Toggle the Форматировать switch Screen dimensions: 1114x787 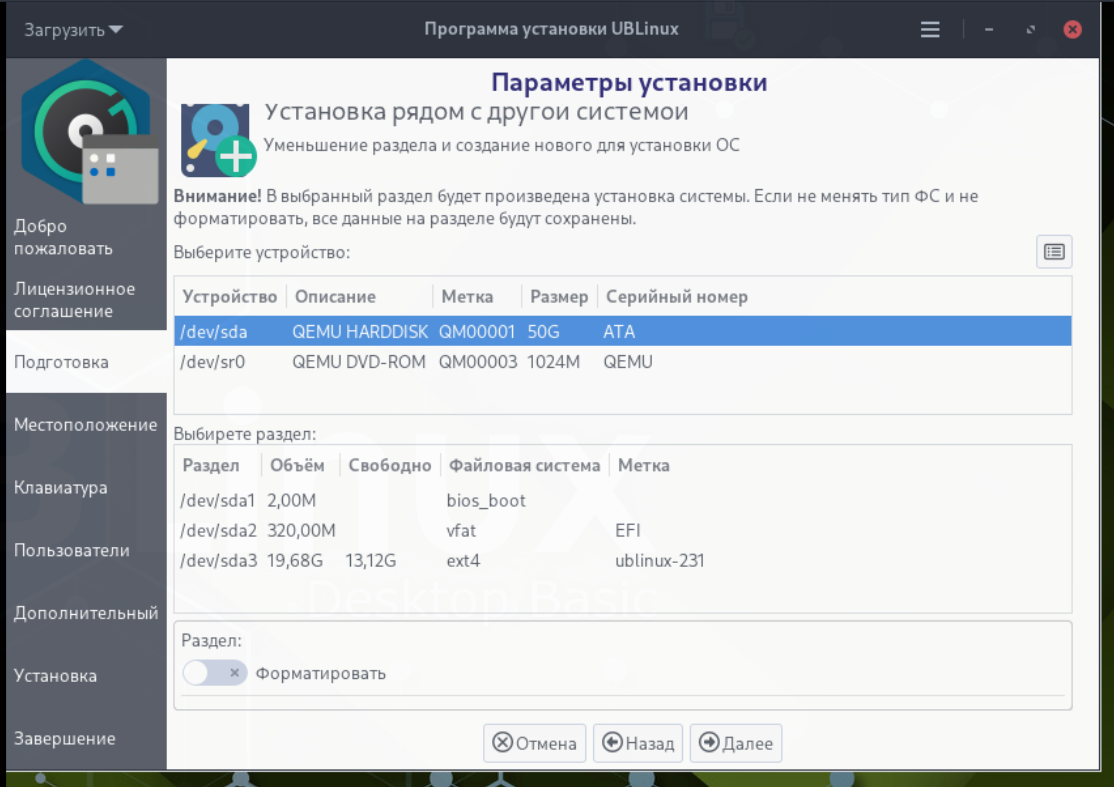coord(215,673)
